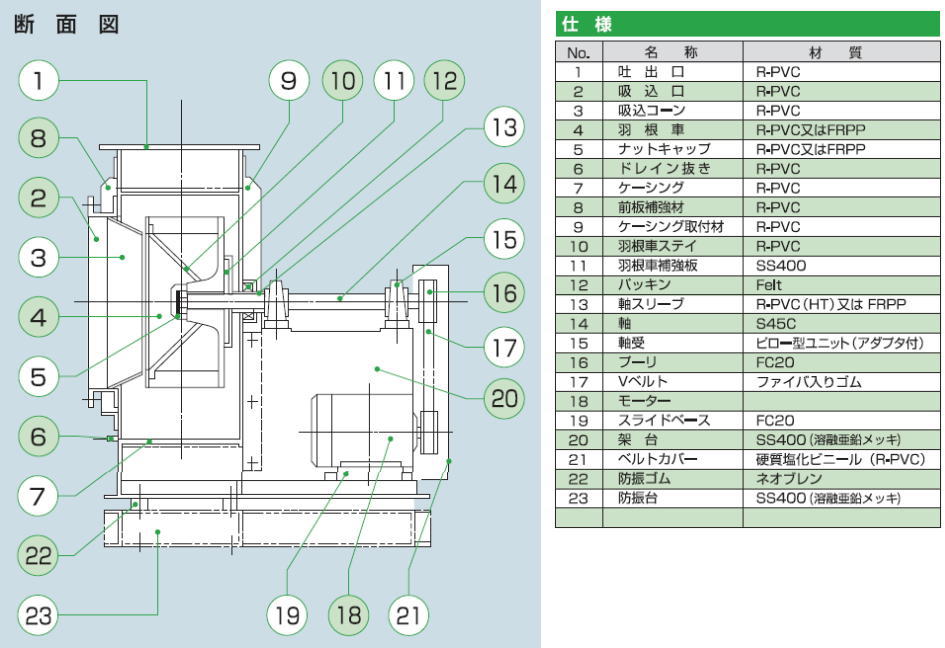945x648 pixels.
Task: Select callout circle 9 above the drawing
Action: coord(289,80)
